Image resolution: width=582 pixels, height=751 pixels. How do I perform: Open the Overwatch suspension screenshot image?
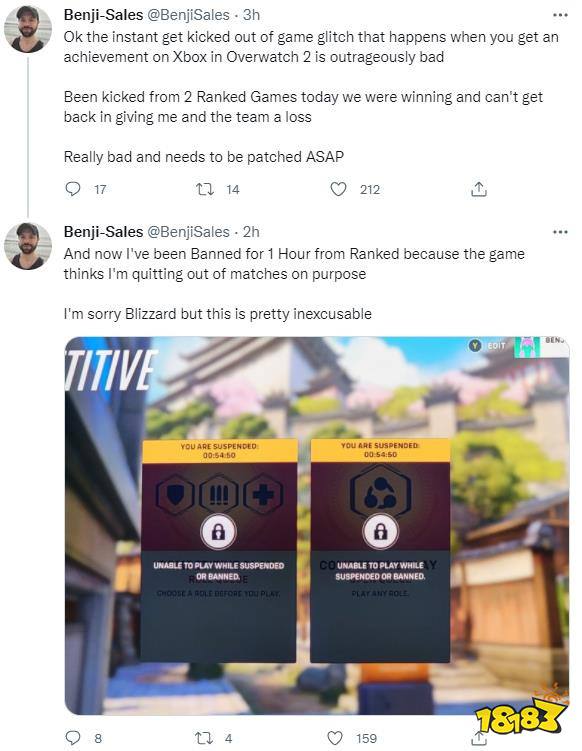(317, 525)
